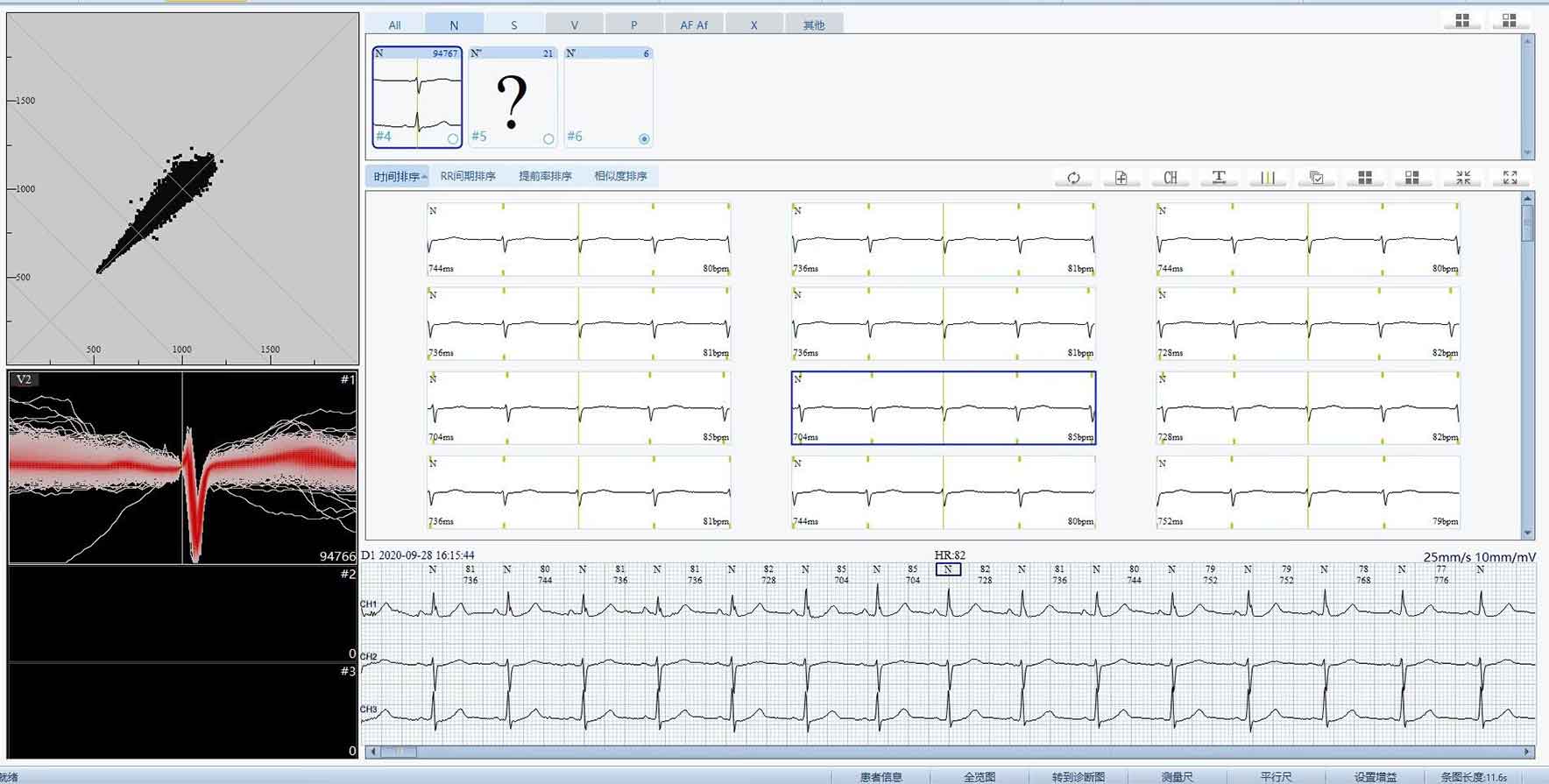Click the stacked checkbox select-all icon

[1316, 177]
